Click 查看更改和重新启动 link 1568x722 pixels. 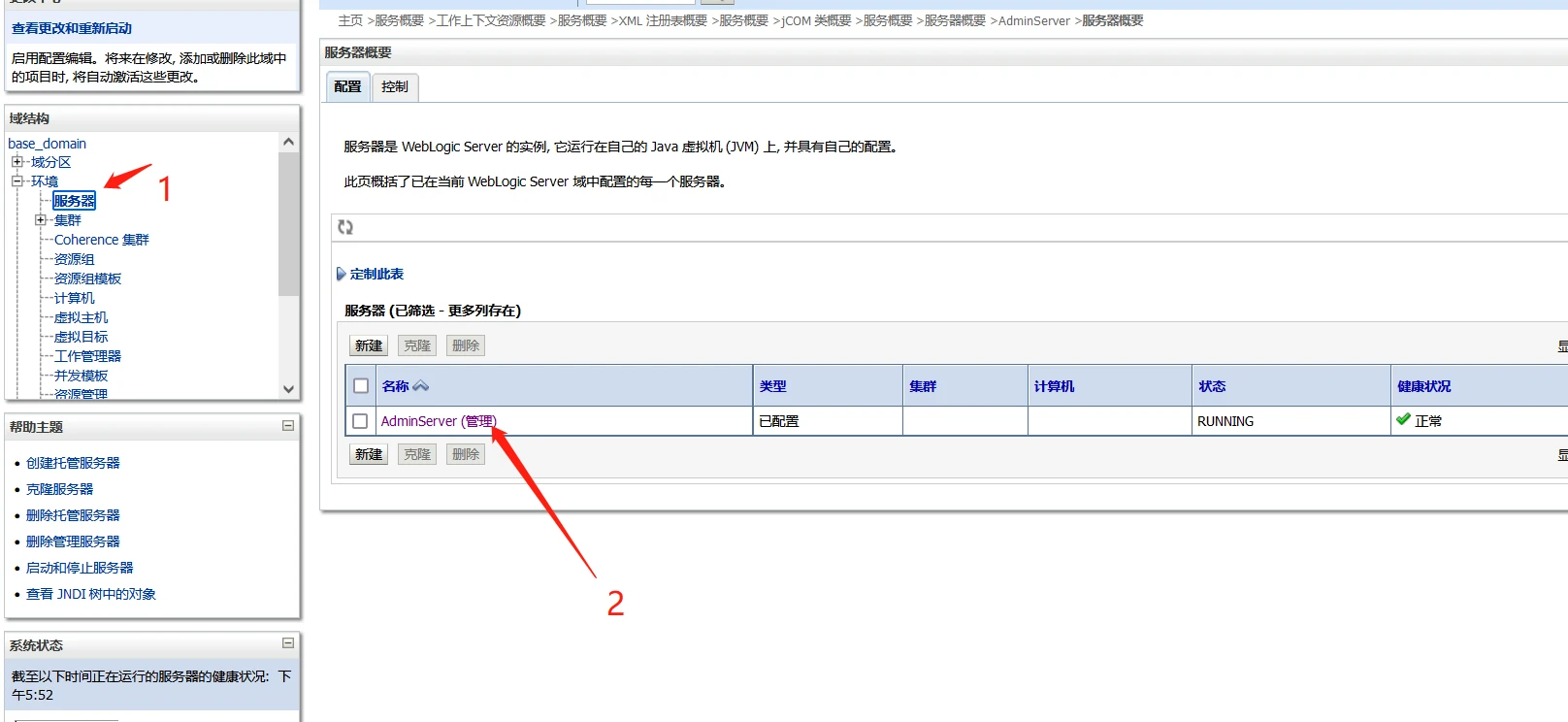(x=72, y=28)
